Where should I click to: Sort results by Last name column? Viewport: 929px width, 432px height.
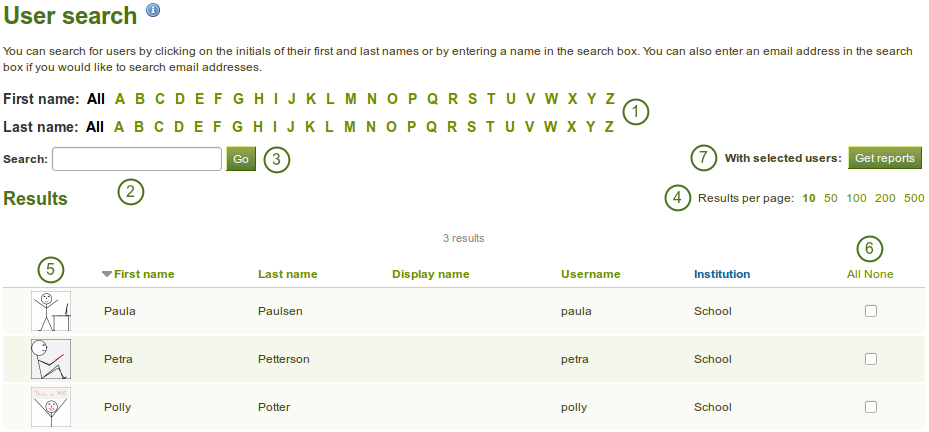(287, 274)
